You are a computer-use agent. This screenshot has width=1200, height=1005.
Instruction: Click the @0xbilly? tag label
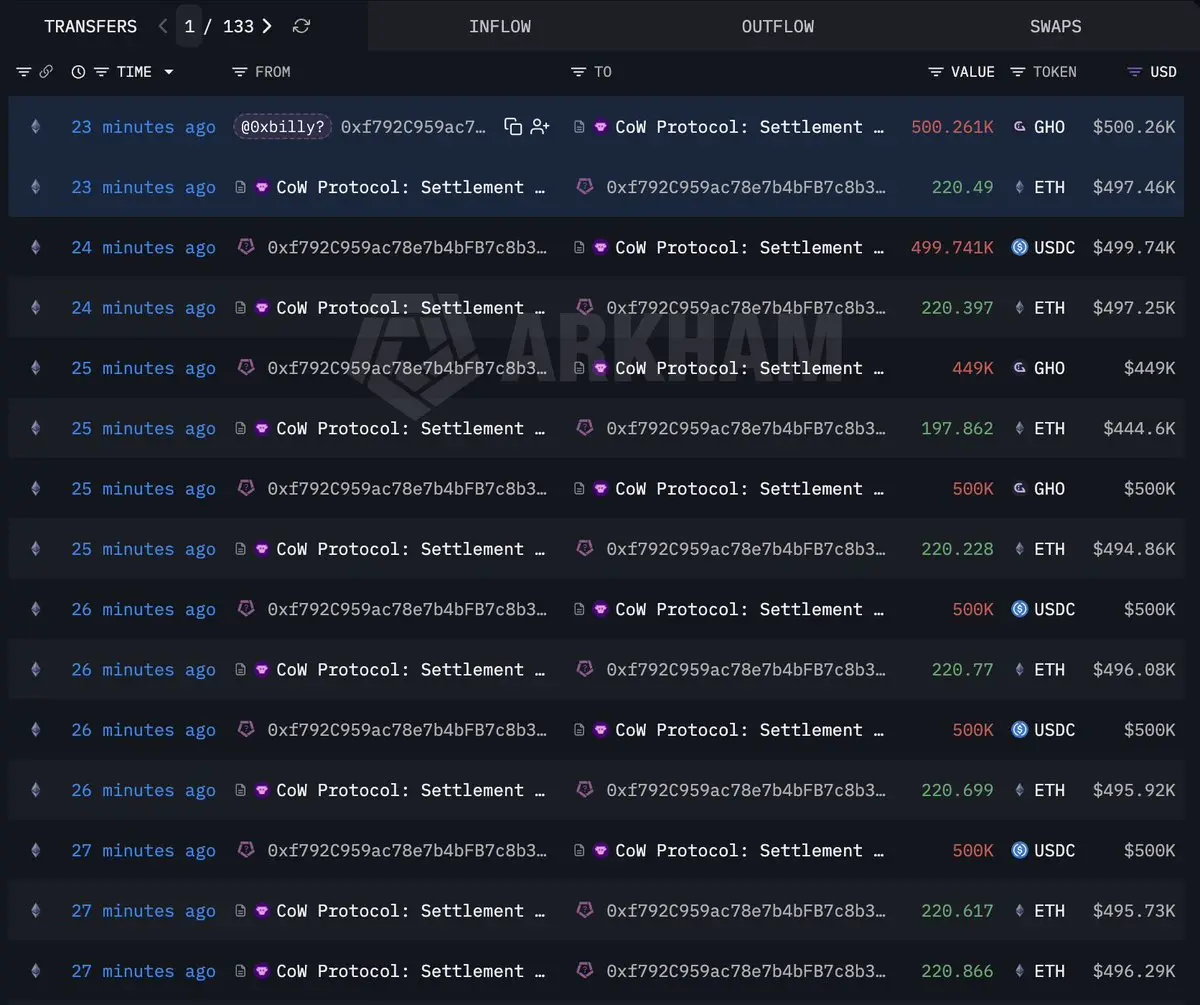tap(282, 127)
